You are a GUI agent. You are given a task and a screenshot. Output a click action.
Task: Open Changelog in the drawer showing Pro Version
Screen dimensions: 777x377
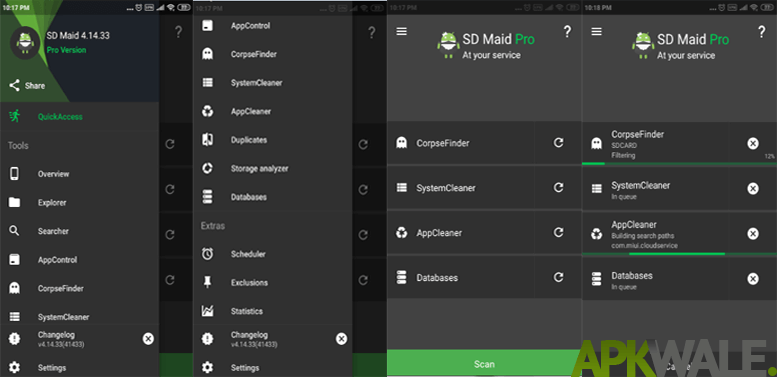point(69,339)
